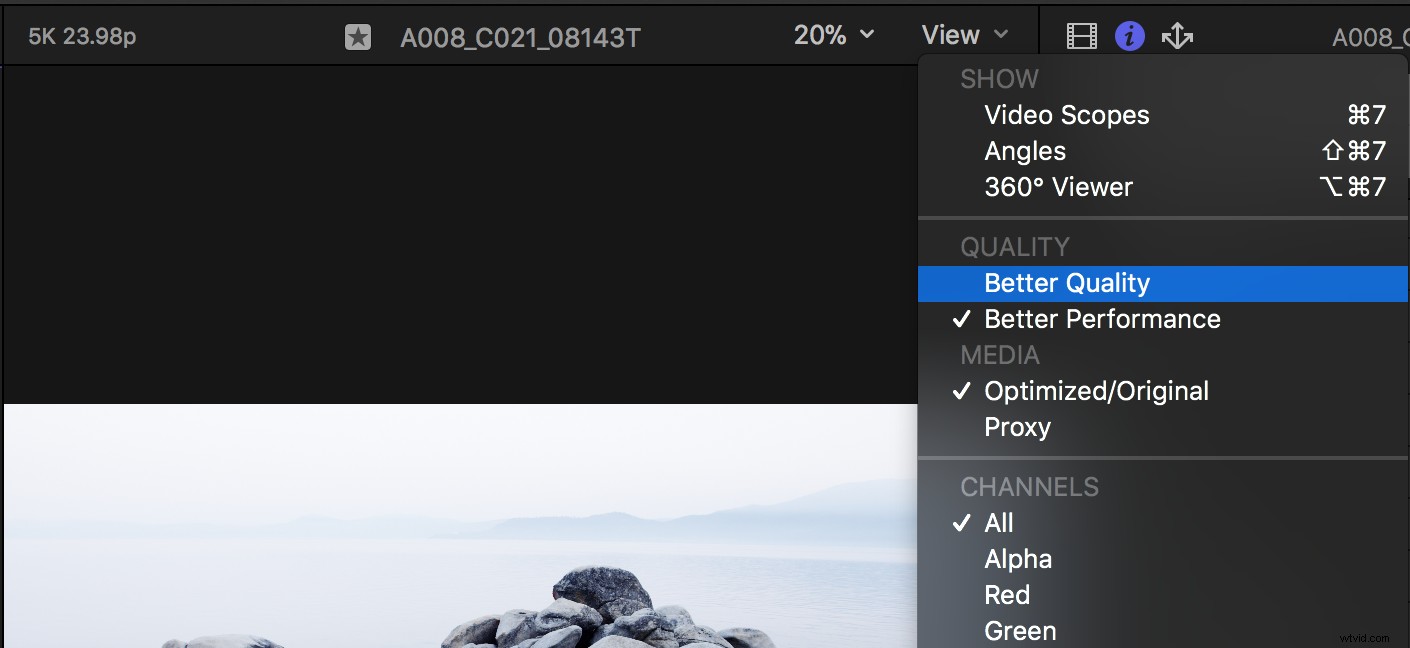Select the 360° Viewer option
The height and width of the screenshot is (648, 1410).
coord(1059,187)
